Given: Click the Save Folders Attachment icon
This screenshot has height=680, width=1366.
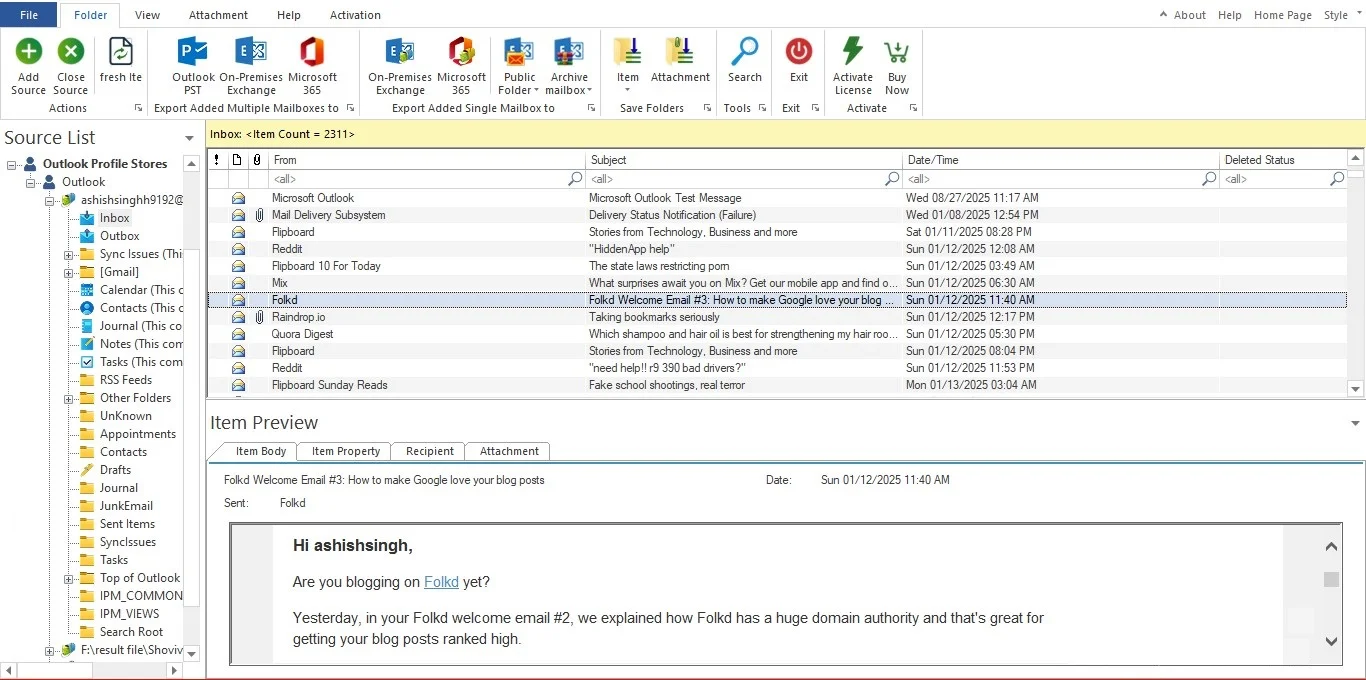Looking at the screenshot, I should click(680, 52).
